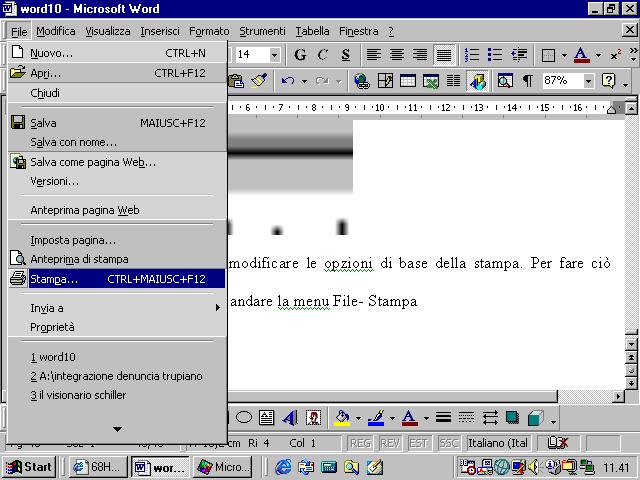Open the Formato menu

click(x=209, y=31)
